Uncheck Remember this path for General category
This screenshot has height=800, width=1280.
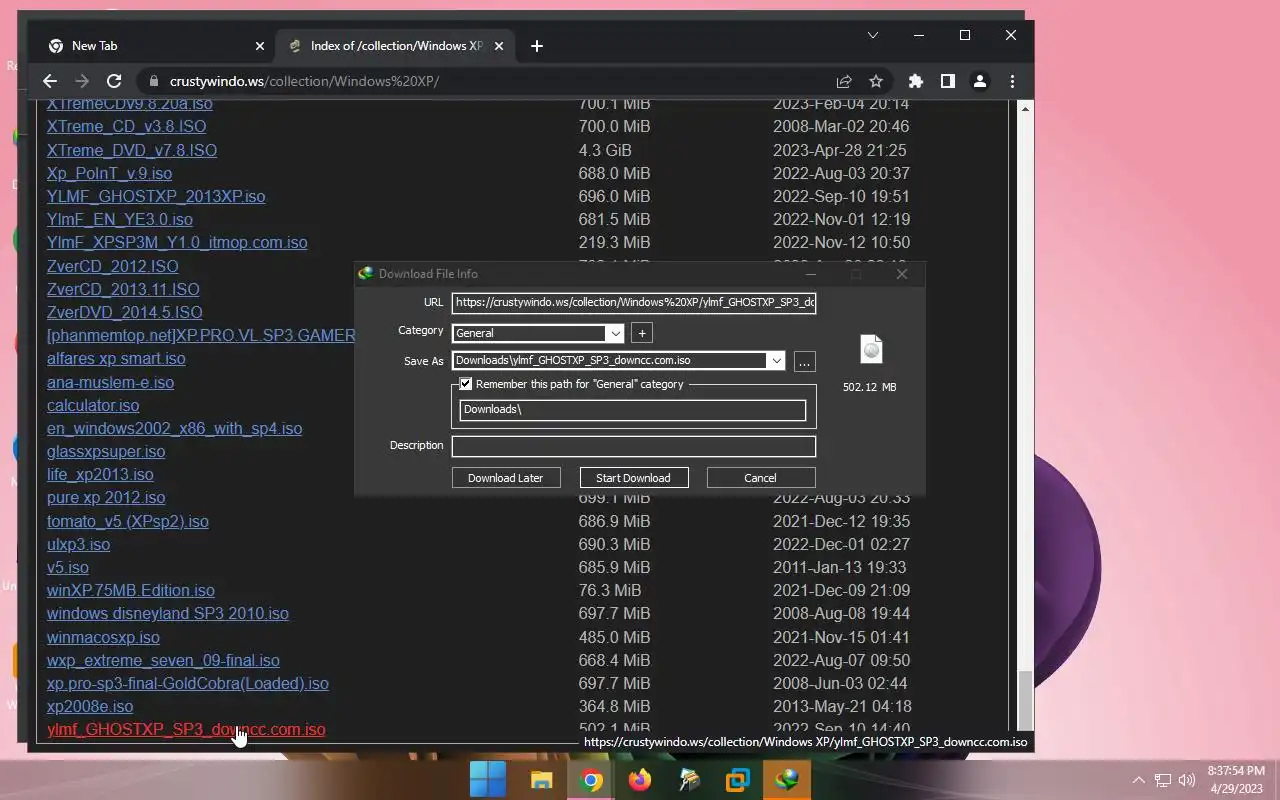click(x=466, y=384)
